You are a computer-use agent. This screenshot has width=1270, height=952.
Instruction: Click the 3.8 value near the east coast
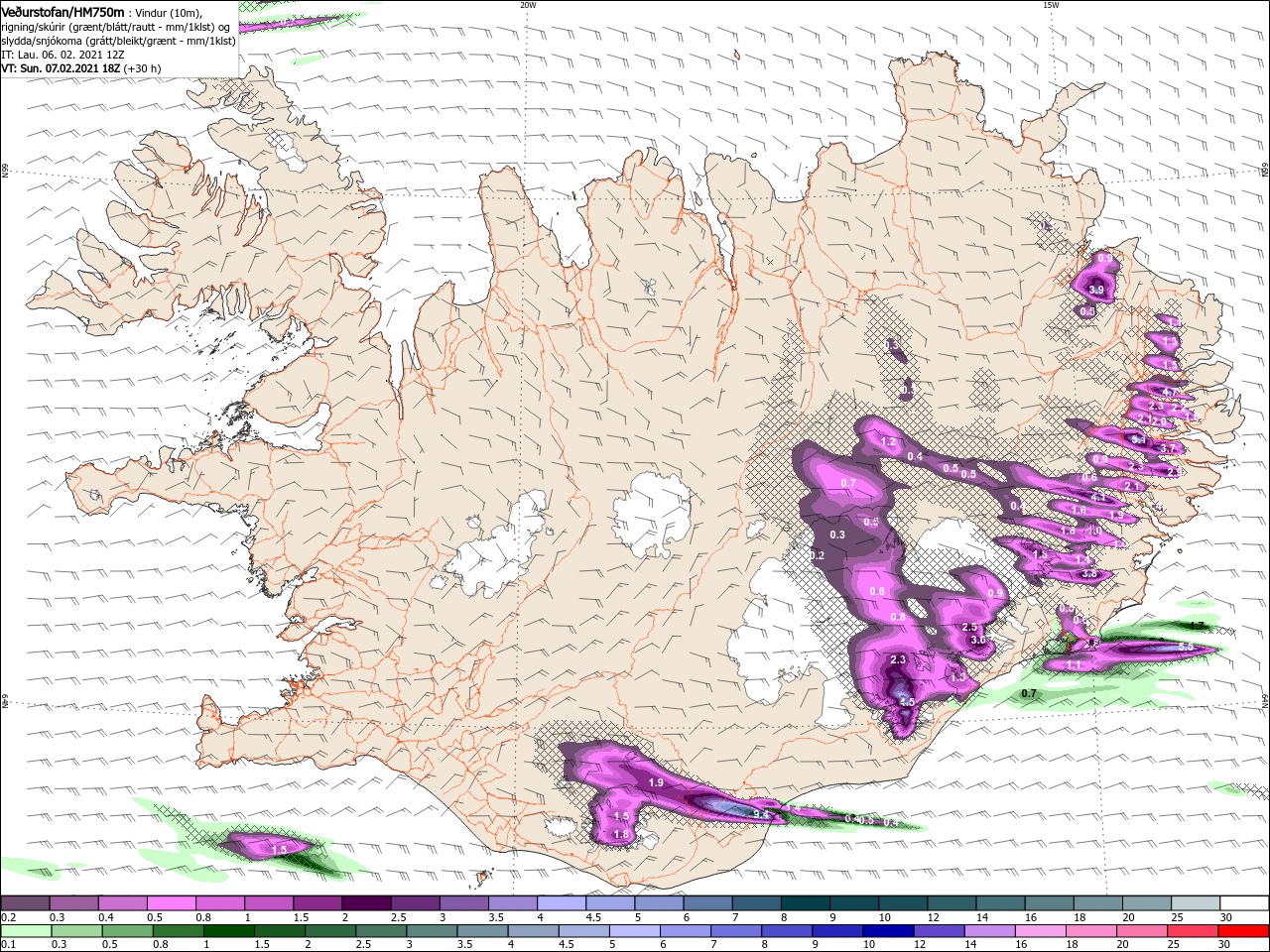pos(1088,573)
